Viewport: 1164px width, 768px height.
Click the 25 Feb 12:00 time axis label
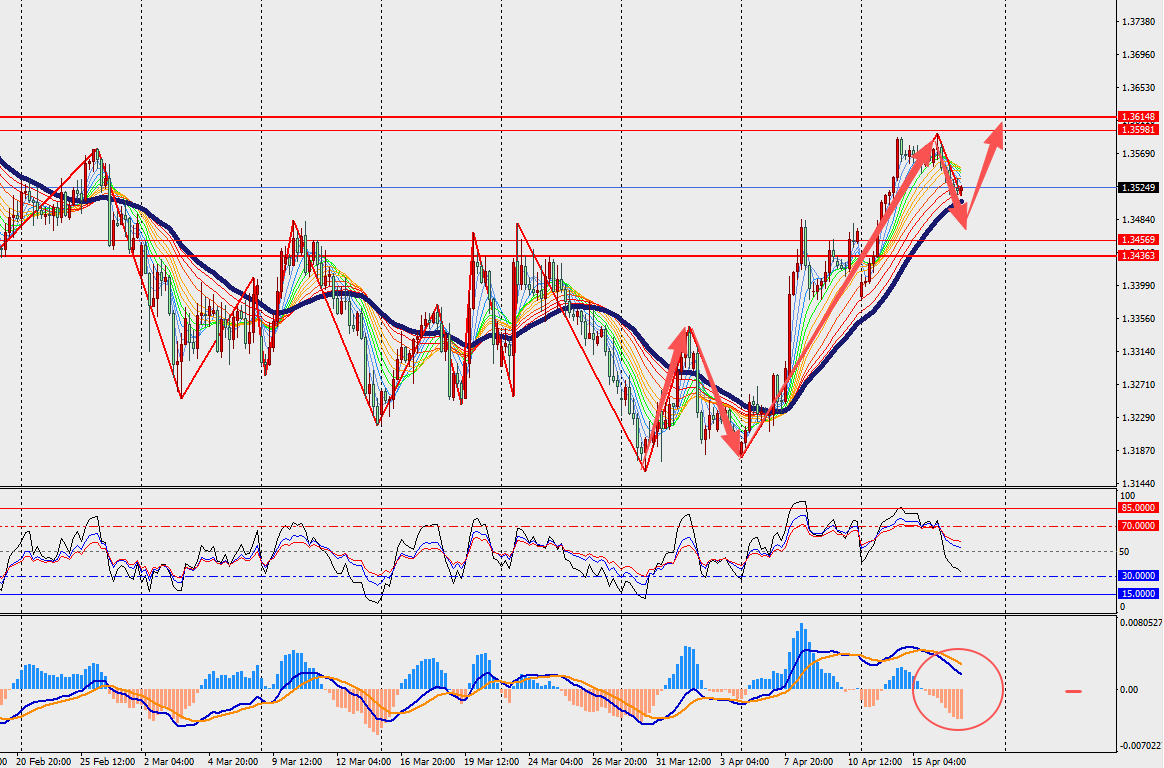tap(108, 761)
